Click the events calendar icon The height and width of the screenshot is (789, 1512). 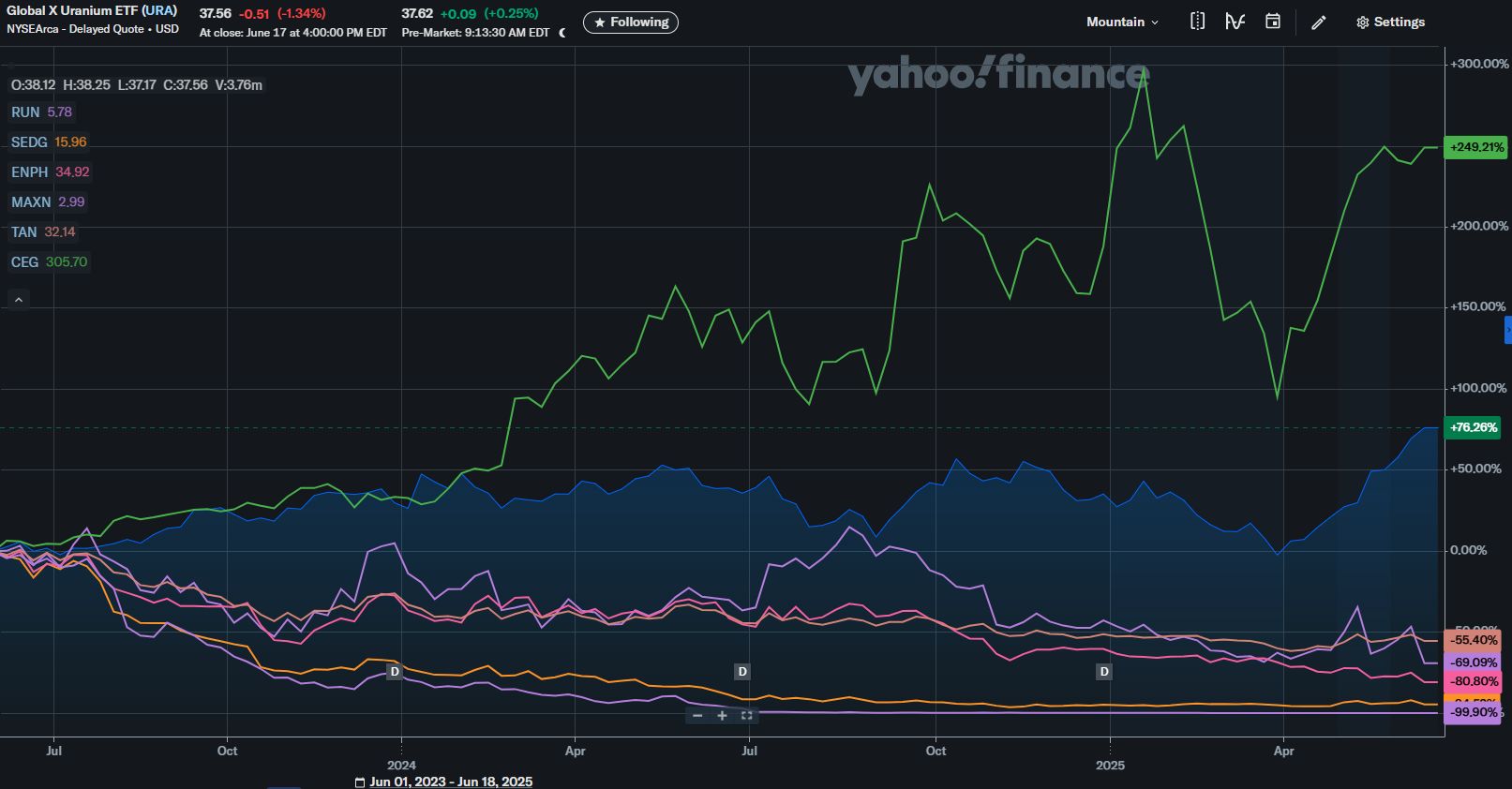[1272, 22]
